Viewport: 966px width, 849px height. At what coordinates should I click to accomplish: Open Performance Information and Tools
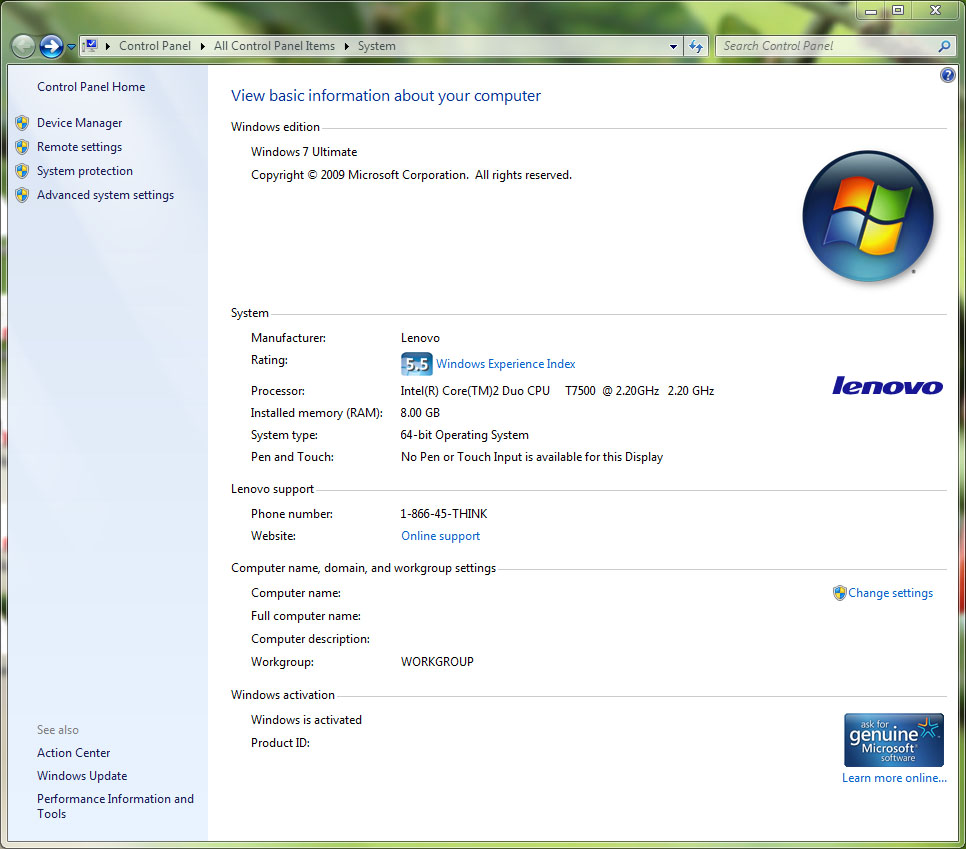coord(115,806)
